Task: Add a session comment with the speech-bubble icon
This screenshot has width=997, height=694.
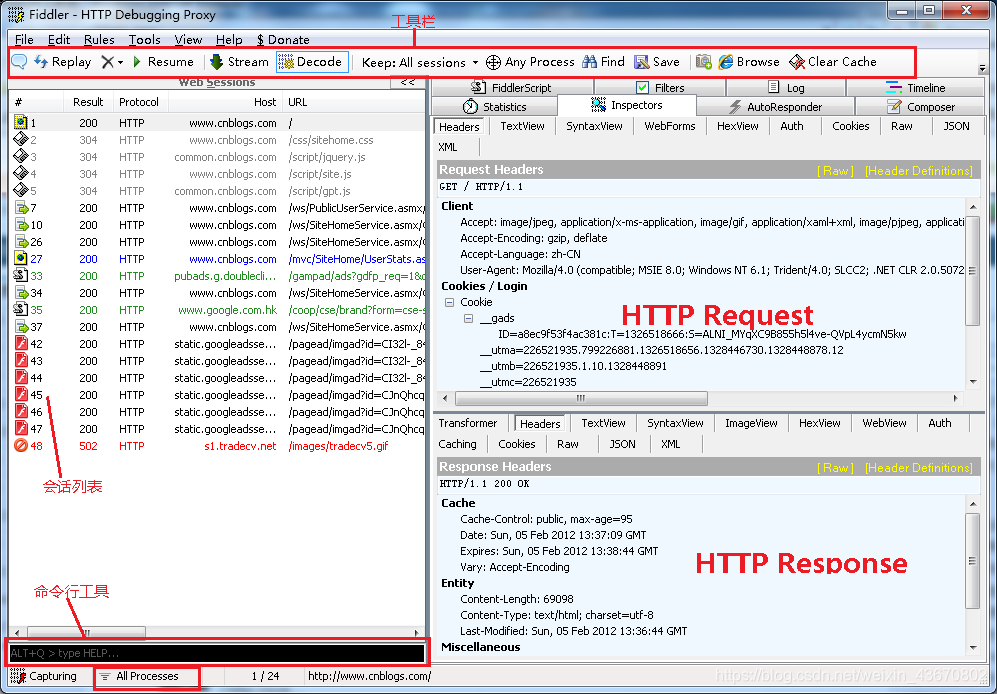Action: click(x=19, y=61)
